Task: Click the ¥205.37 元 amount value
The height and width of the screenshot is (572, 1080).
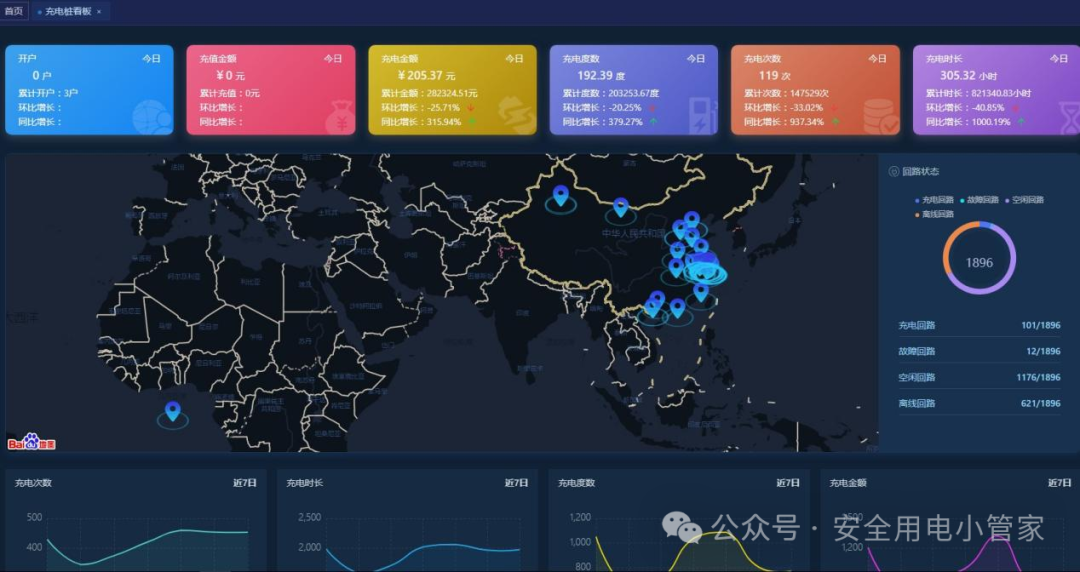Action: (426, 76)
